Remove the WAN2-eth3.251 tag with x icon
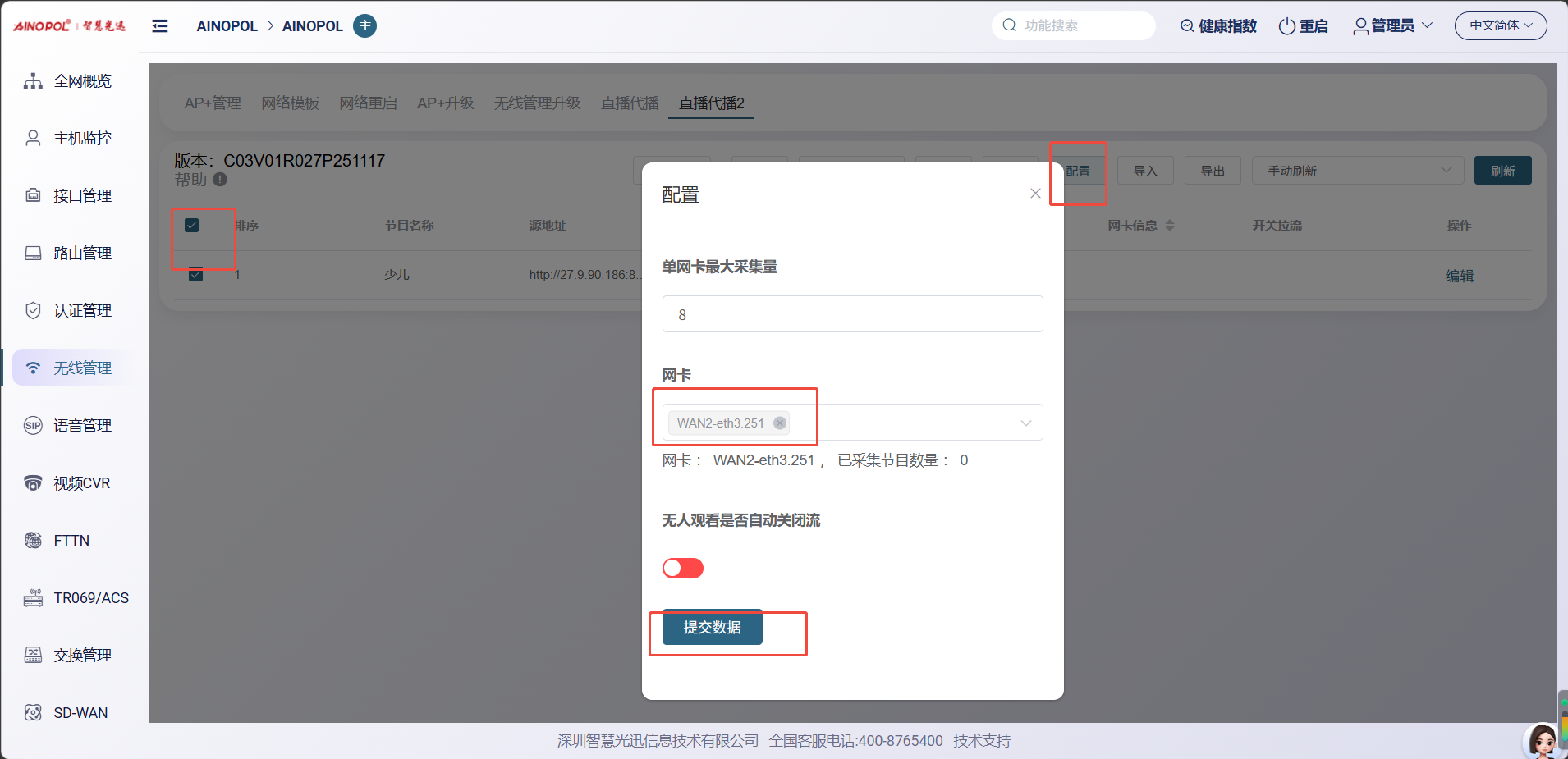The width and height of the screenshot is (1568, 759). pyautogui.click(x=780, y=423)
